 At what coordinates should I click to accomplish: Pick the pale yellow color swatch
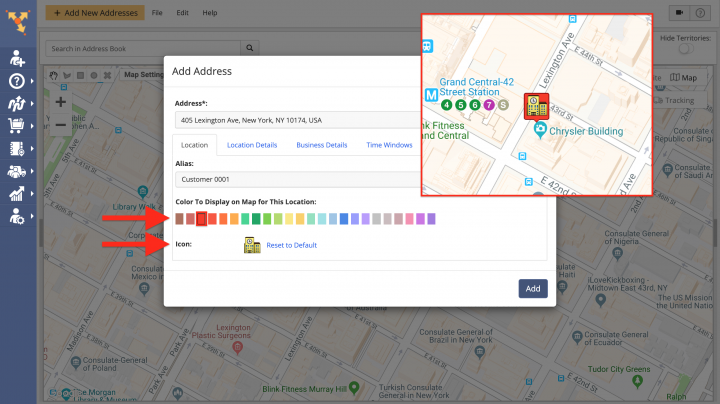click(x=289, y=219)
